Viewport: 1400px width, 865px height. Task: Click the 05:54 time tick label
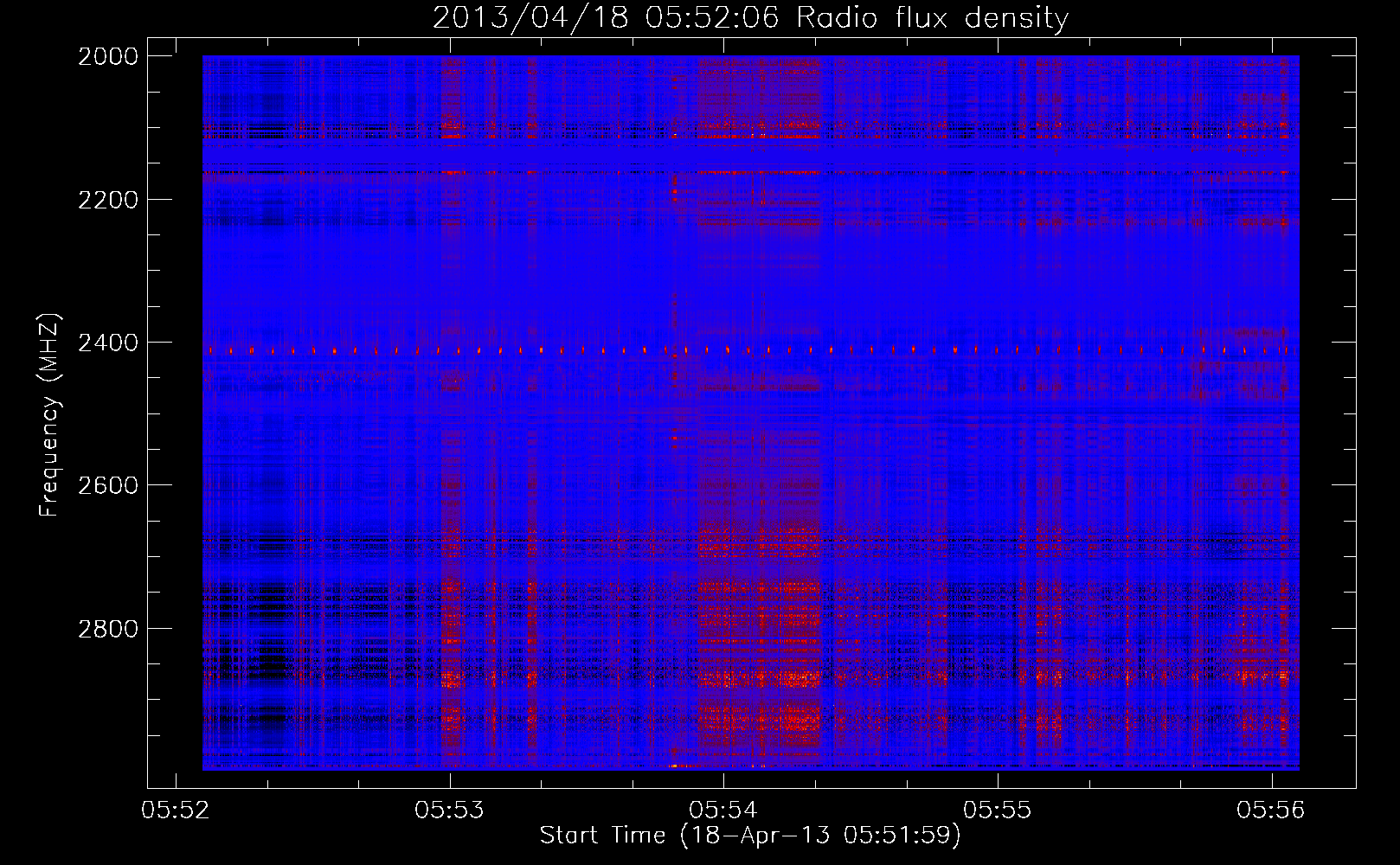click(x=723, y=810)
